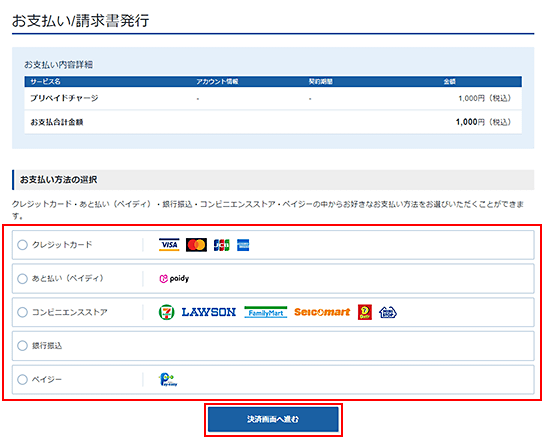The width and height of the screenshot is (550, 448).
Task: Click the Mastercard logo
Action: point(196,245)
